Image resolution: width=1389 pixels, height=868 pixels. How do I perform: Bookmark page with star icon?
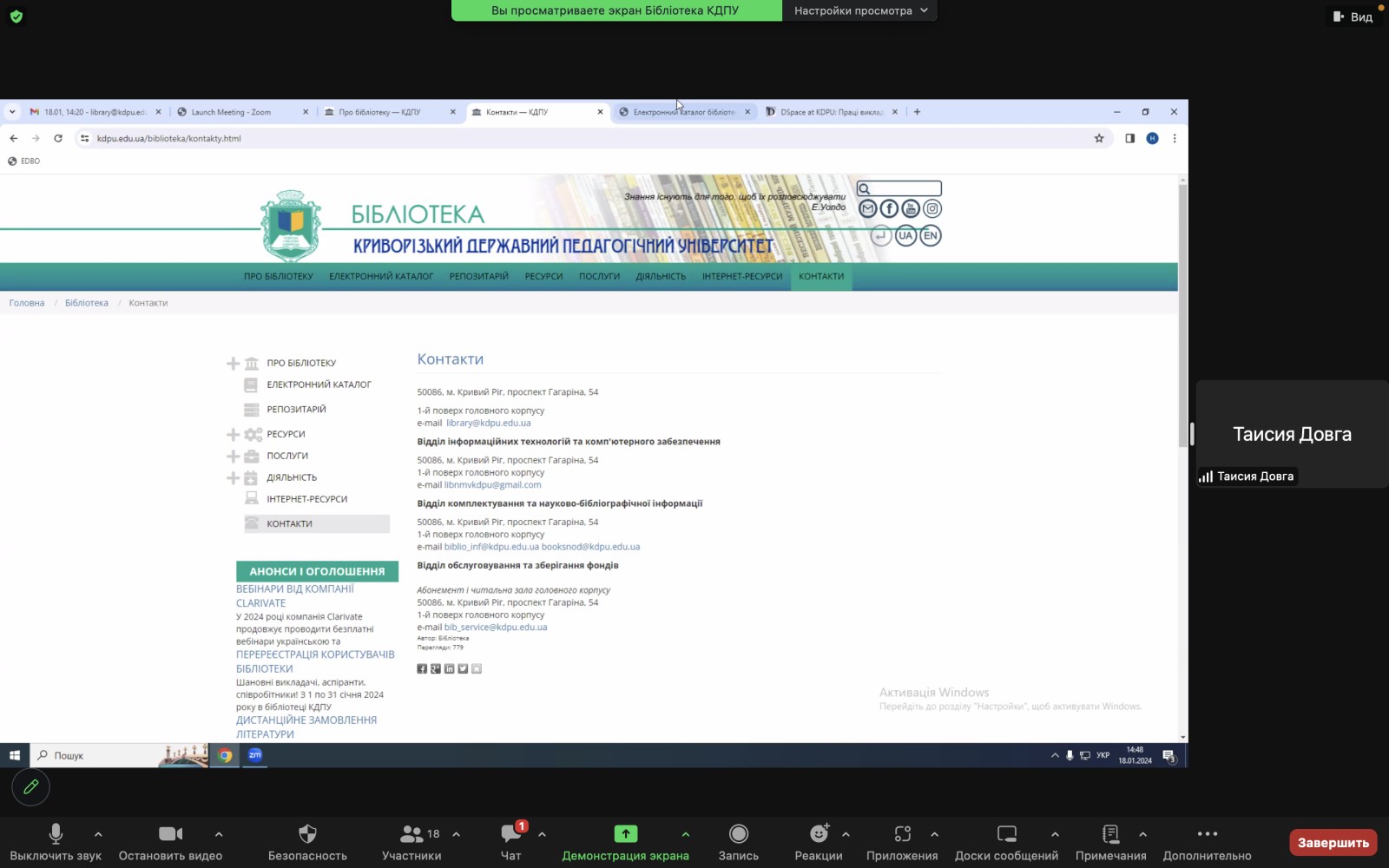pyautogui.click(x=1099, y=138)
